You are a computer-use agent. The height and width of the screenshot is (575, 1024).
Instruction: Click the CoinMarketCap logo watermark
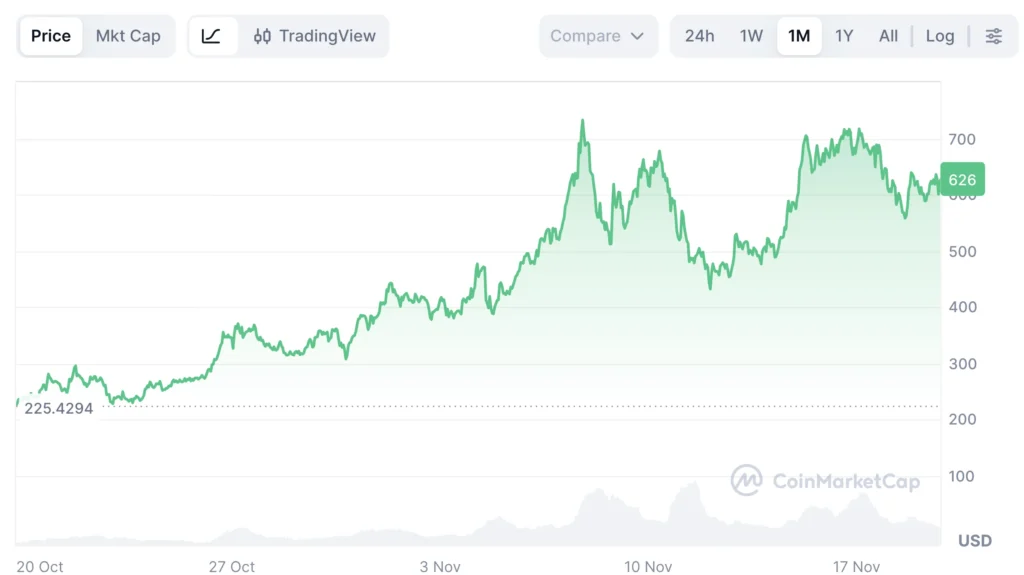pos(746,480)
